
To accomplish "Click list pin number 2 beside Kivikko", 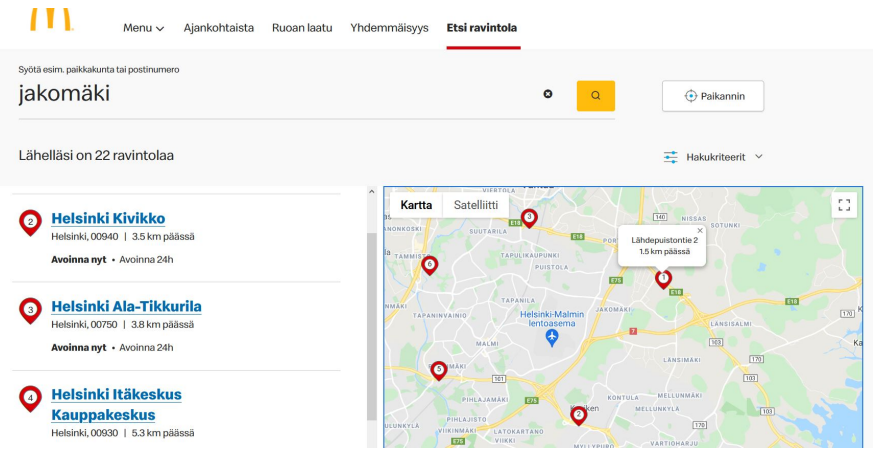I will [x=31, y=223].
